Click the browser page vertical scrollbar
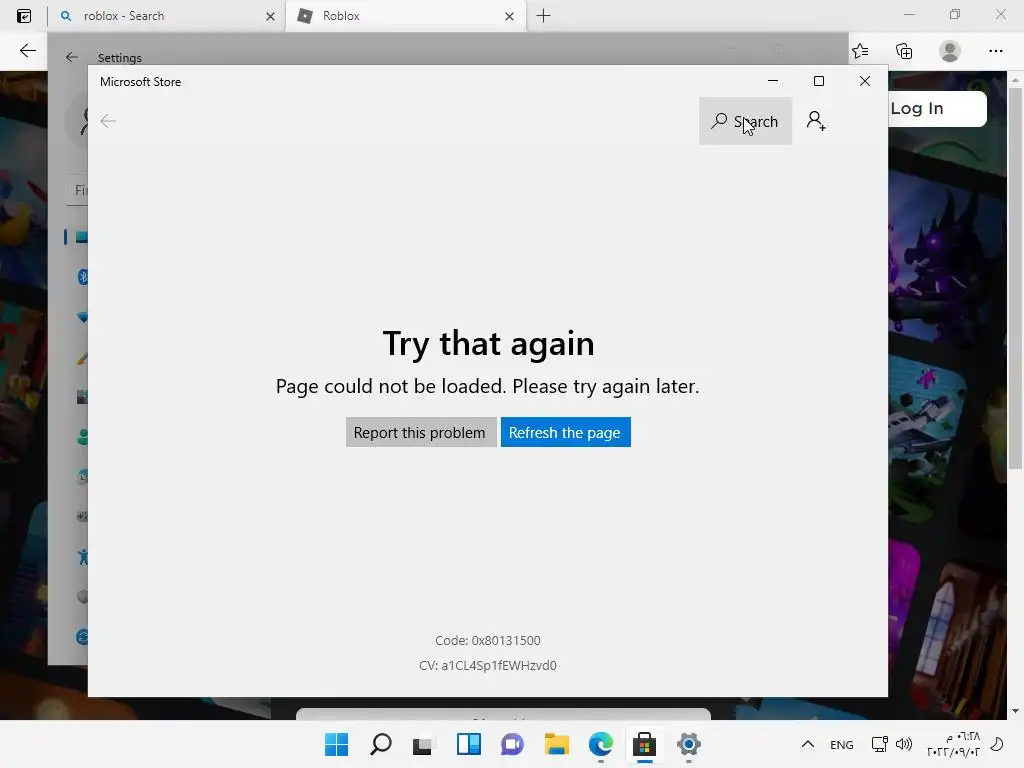Screen dimensions: 1024x768 (x=1015, y=278)
